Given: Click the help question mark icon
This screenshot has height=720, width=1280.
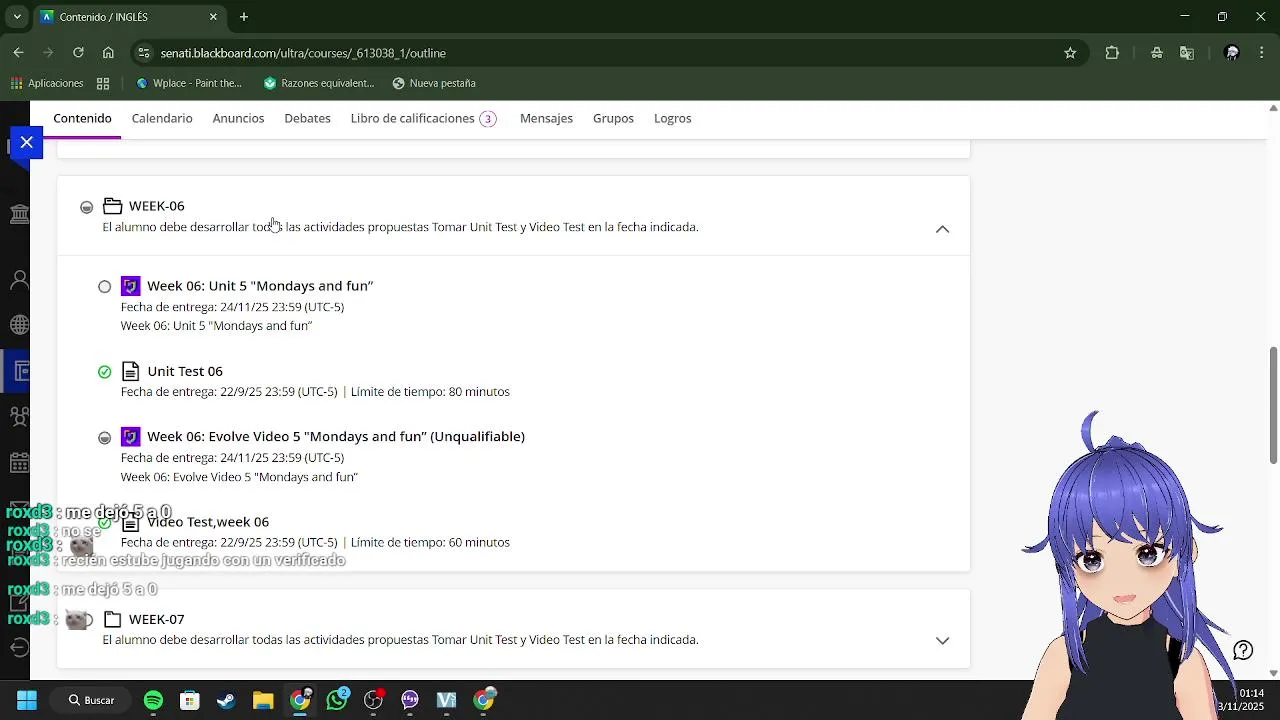Looking at the screenshot, I should click(x=1243, y=651).
